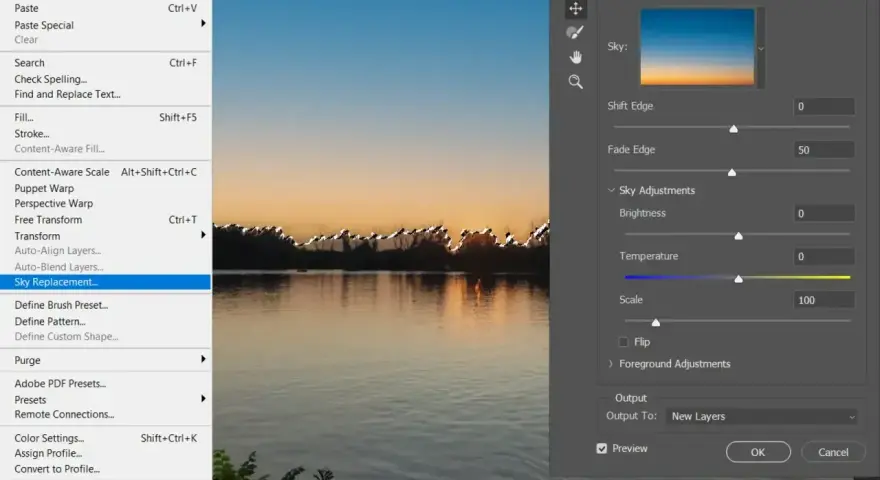Image resolution: width=880 pixels, height=480 pixels.
Task: Click the Temperature value field
Action: coord(823,257)
